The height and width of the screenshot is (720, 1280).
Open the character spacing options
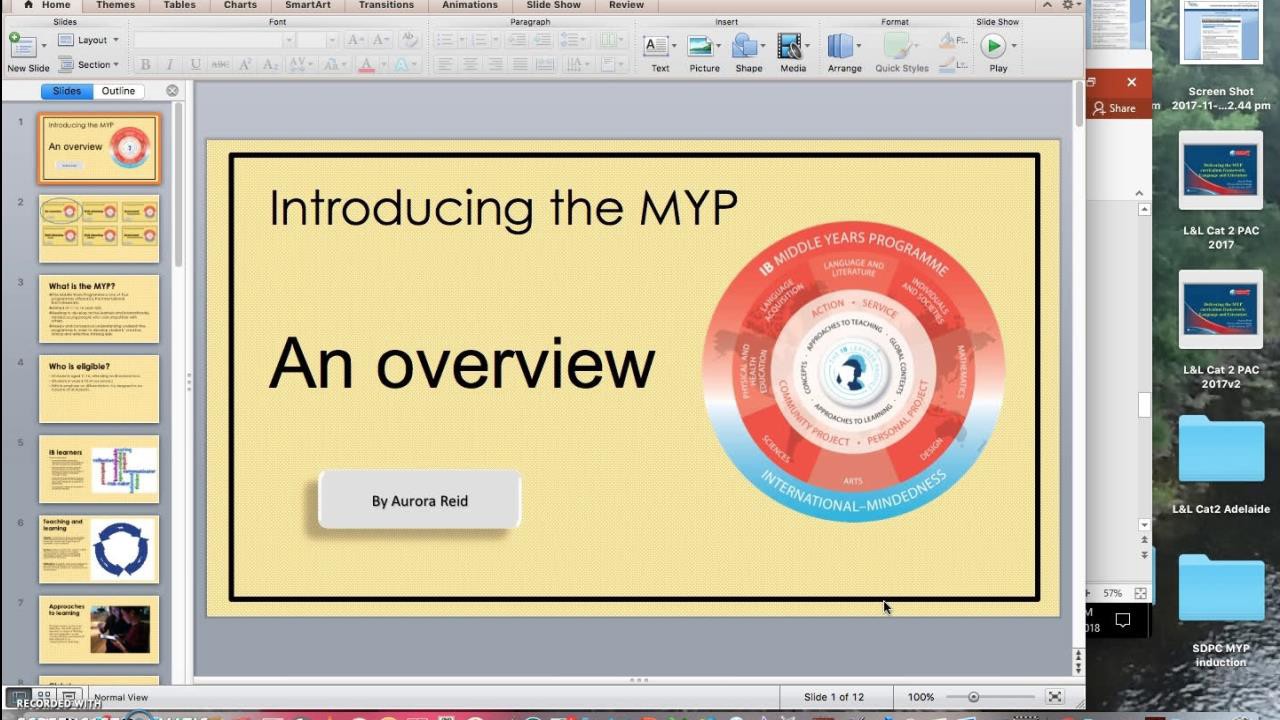pyautogui.click(x=301, y=65)
